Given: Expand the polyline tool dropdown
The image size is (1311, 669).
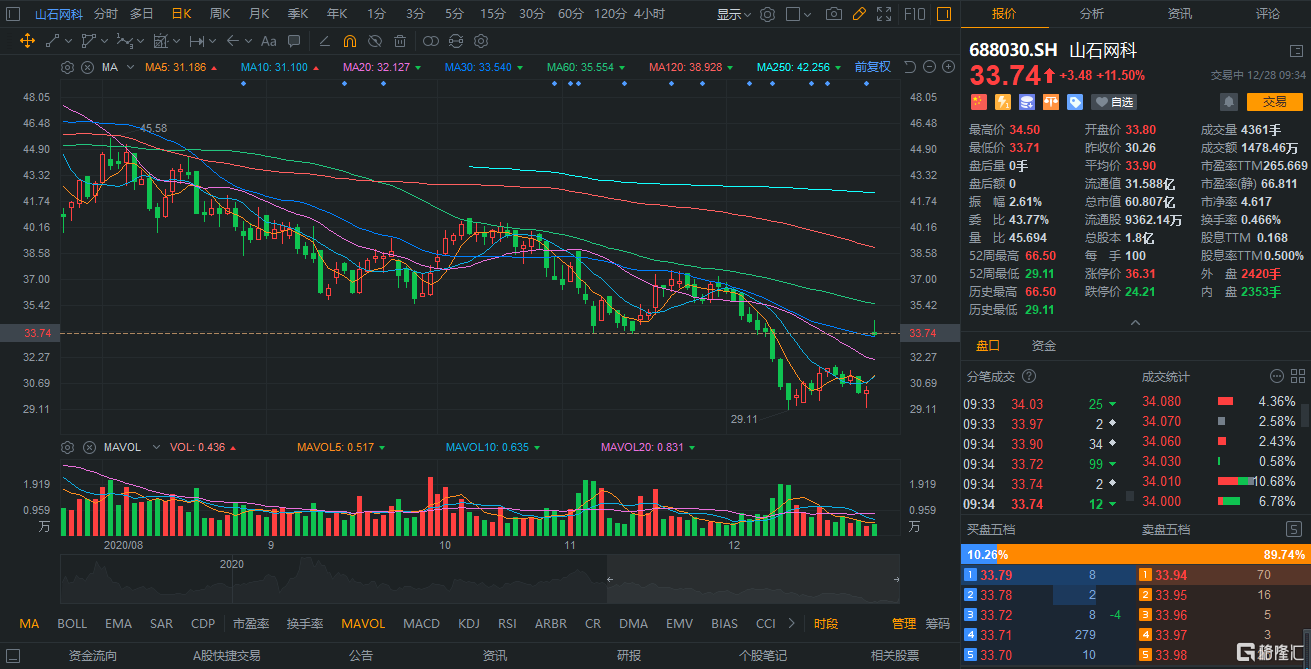Looking at the screenshot, I should [x=102, y=41].
